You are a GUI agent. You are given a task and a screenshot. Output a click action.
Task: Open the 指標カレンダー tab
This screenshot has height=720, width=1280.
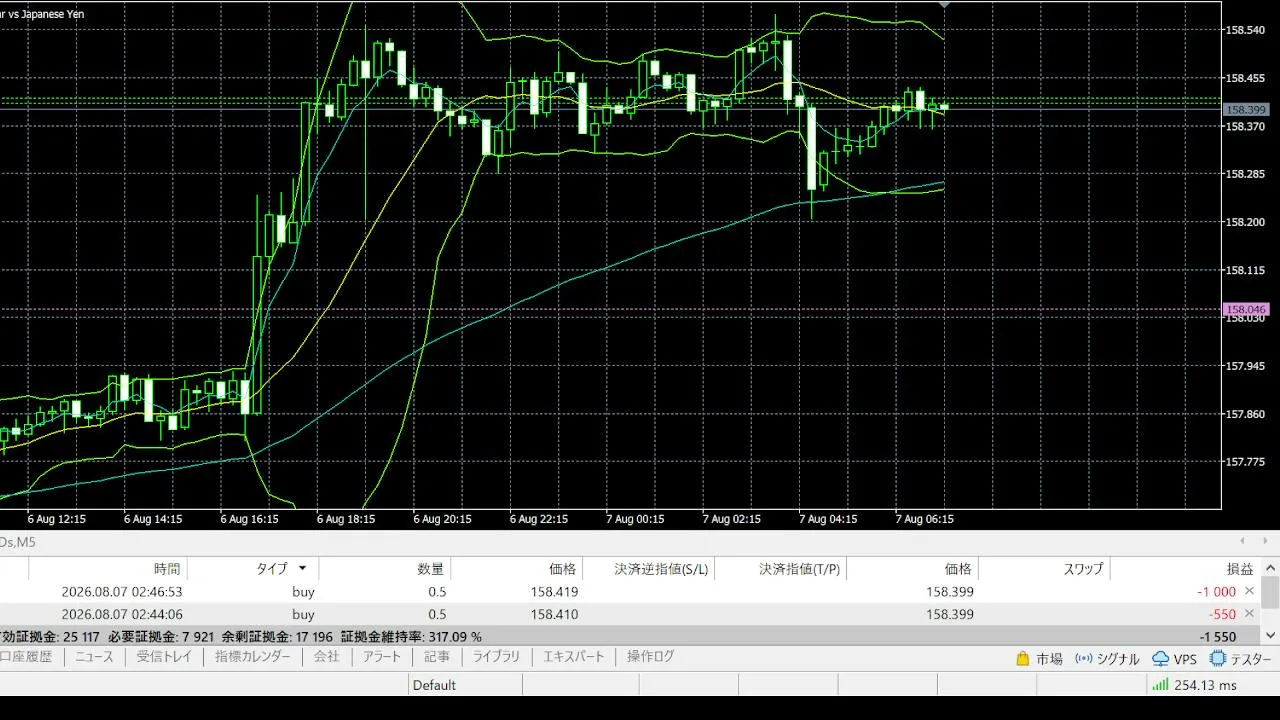pyautogui.click(x=253, y=657)
